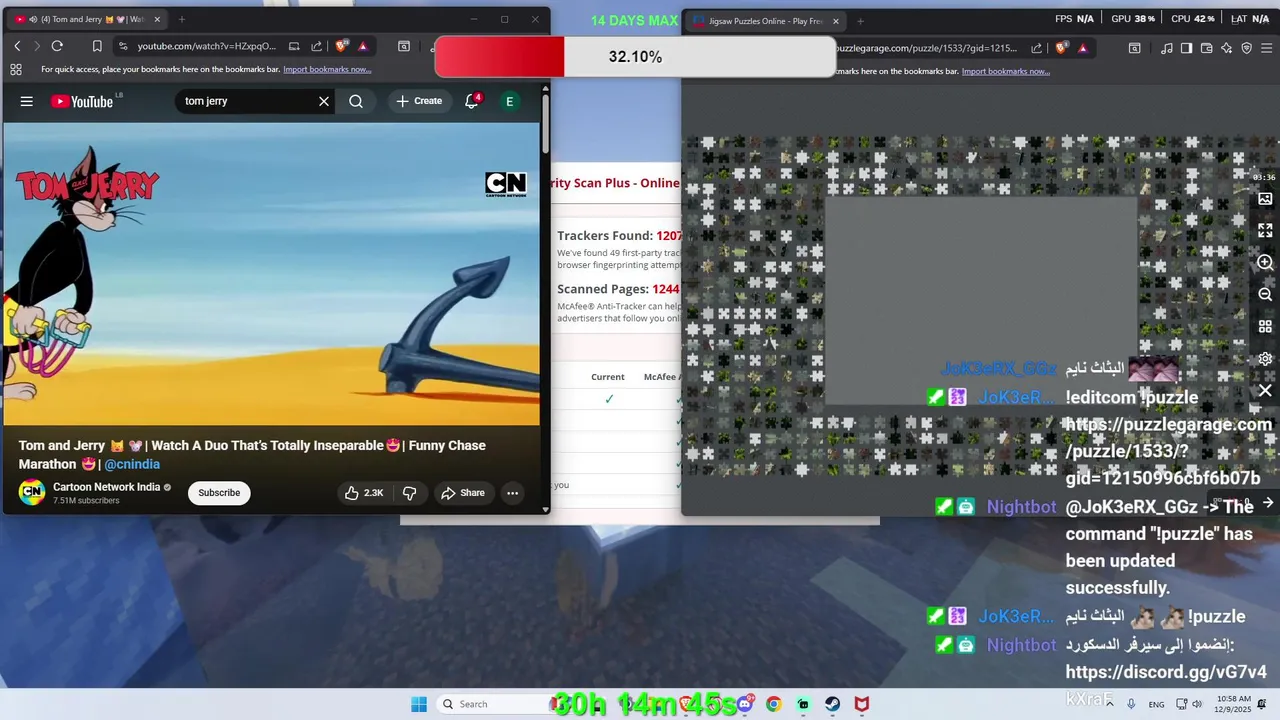This screenshot has height=720, width=1280.
Task: Open Steam from the taskbar
Action: (x=832, y=704)
